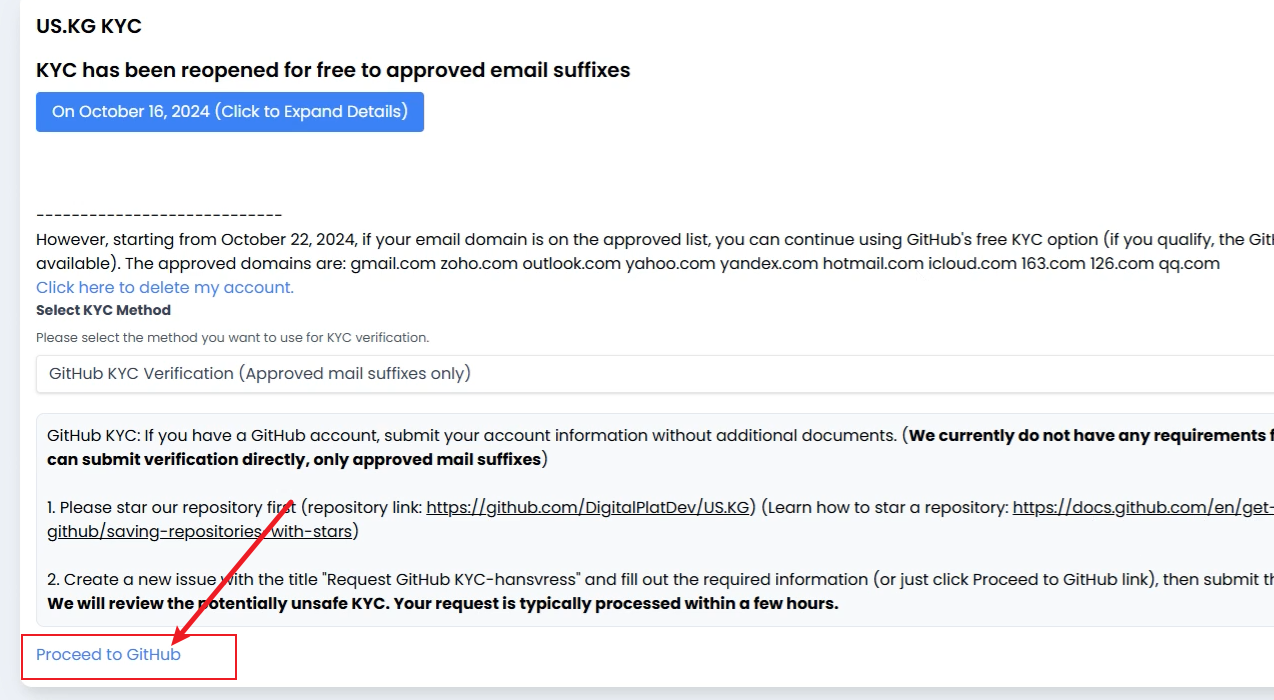Click the bold typically processed within hours notice
Image resolution: width=1274 pixels, height=700 pixels.
coord(442,604)
